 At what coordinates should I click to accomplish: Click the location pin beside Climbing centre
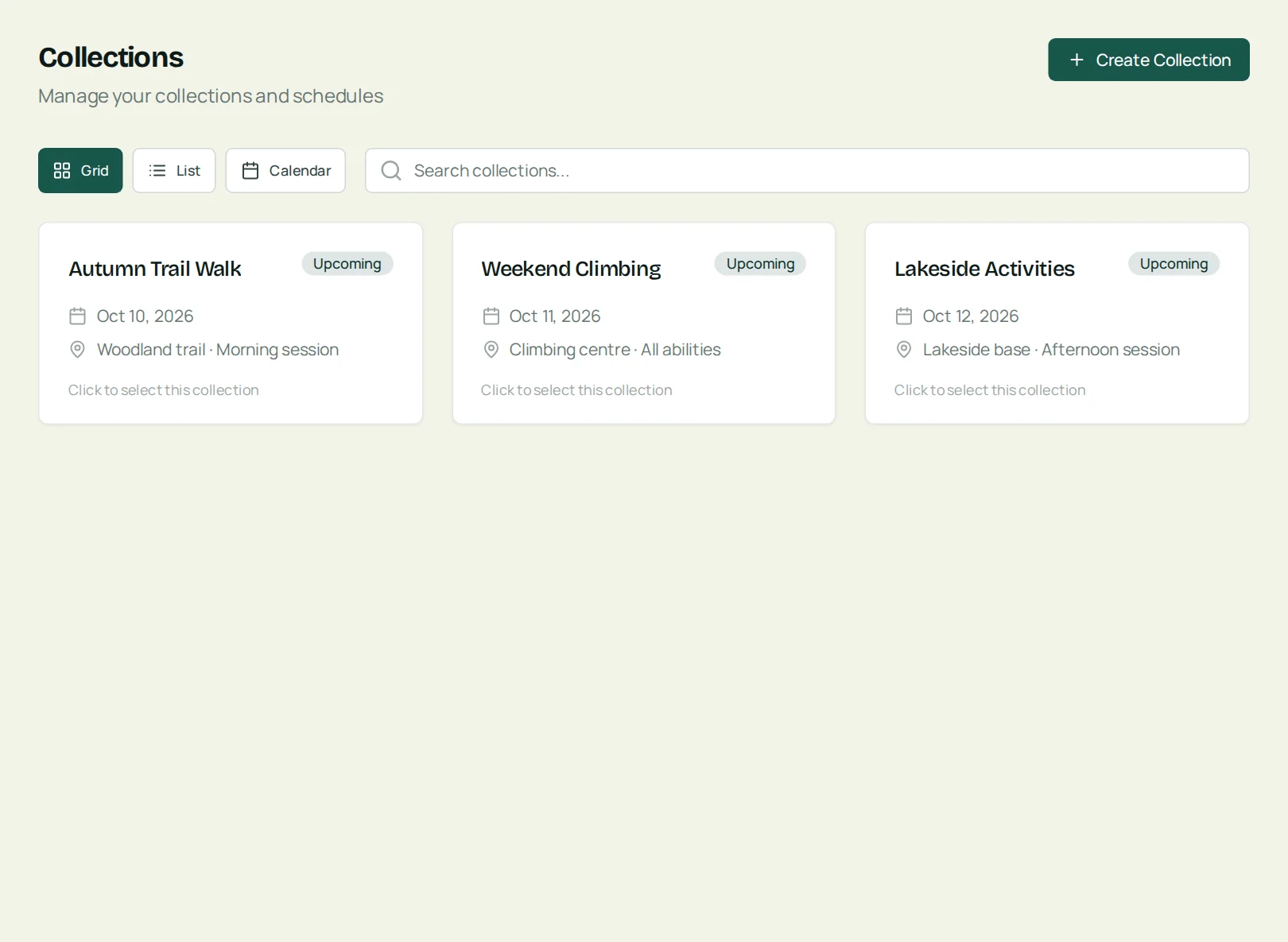coord(491,349)
